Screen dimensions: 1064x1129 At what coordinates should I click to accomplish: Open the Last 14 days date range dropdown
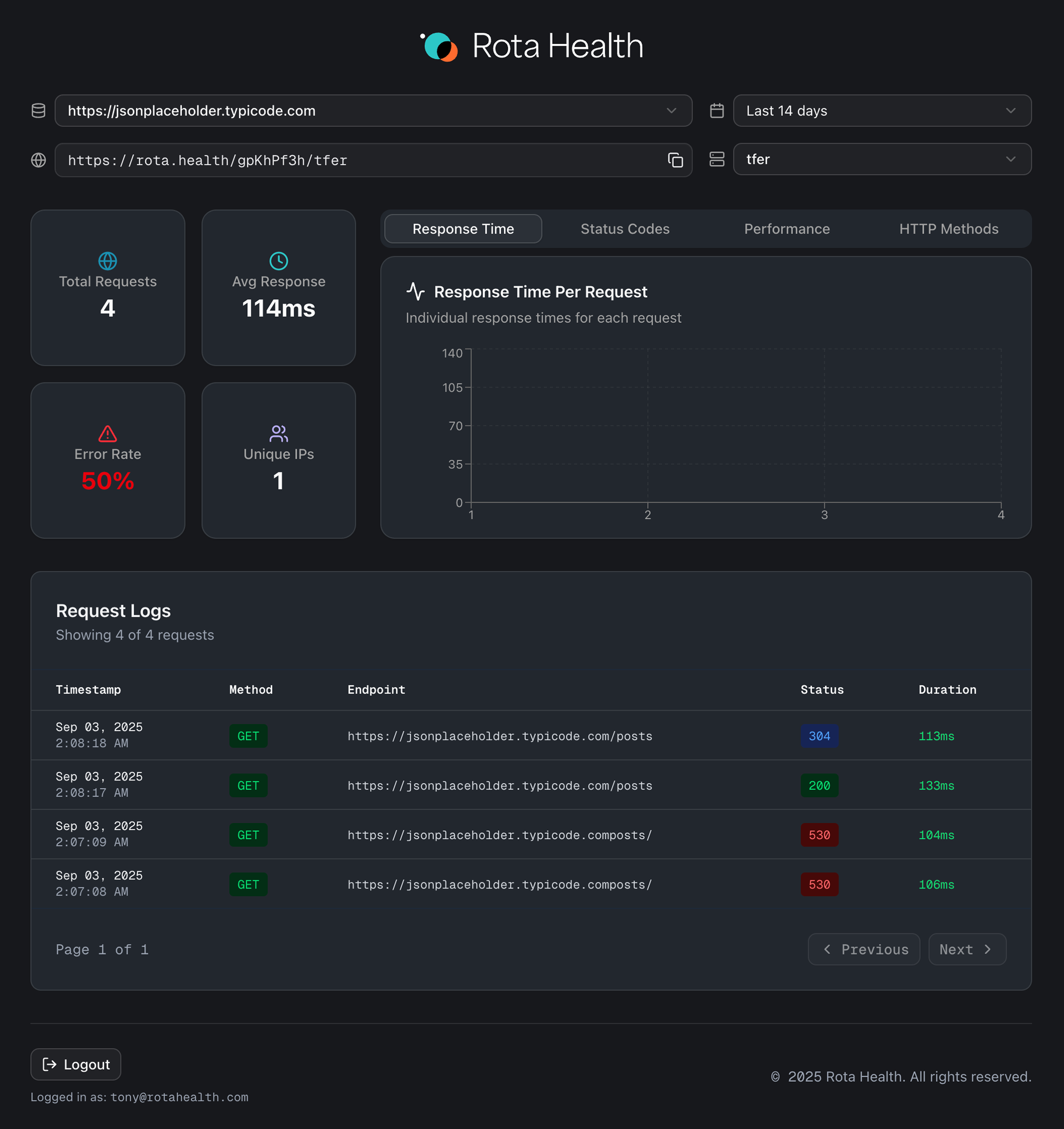click(882, 111)
